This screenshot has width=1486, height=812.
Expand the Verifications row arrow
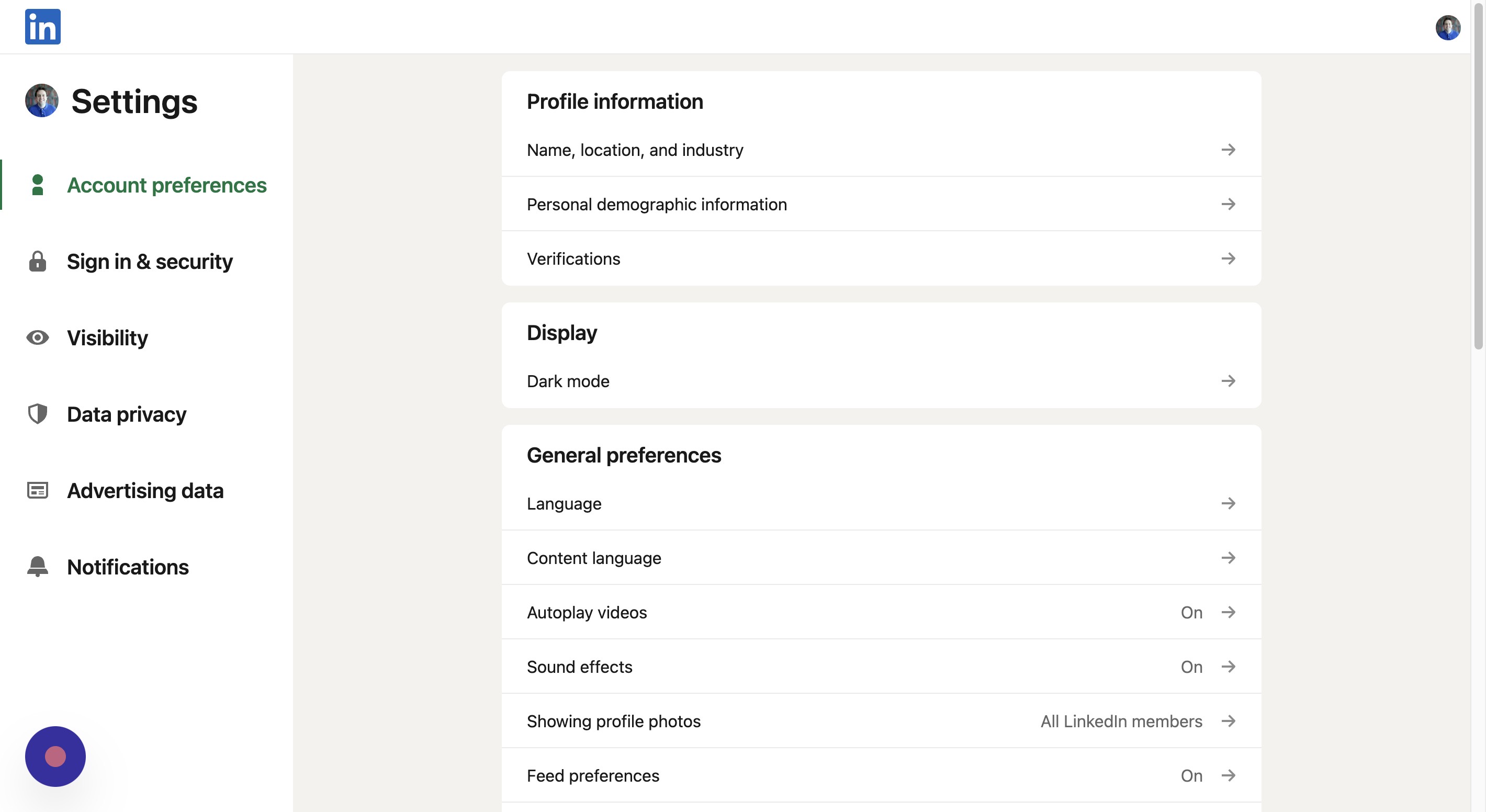point(1228,258)
